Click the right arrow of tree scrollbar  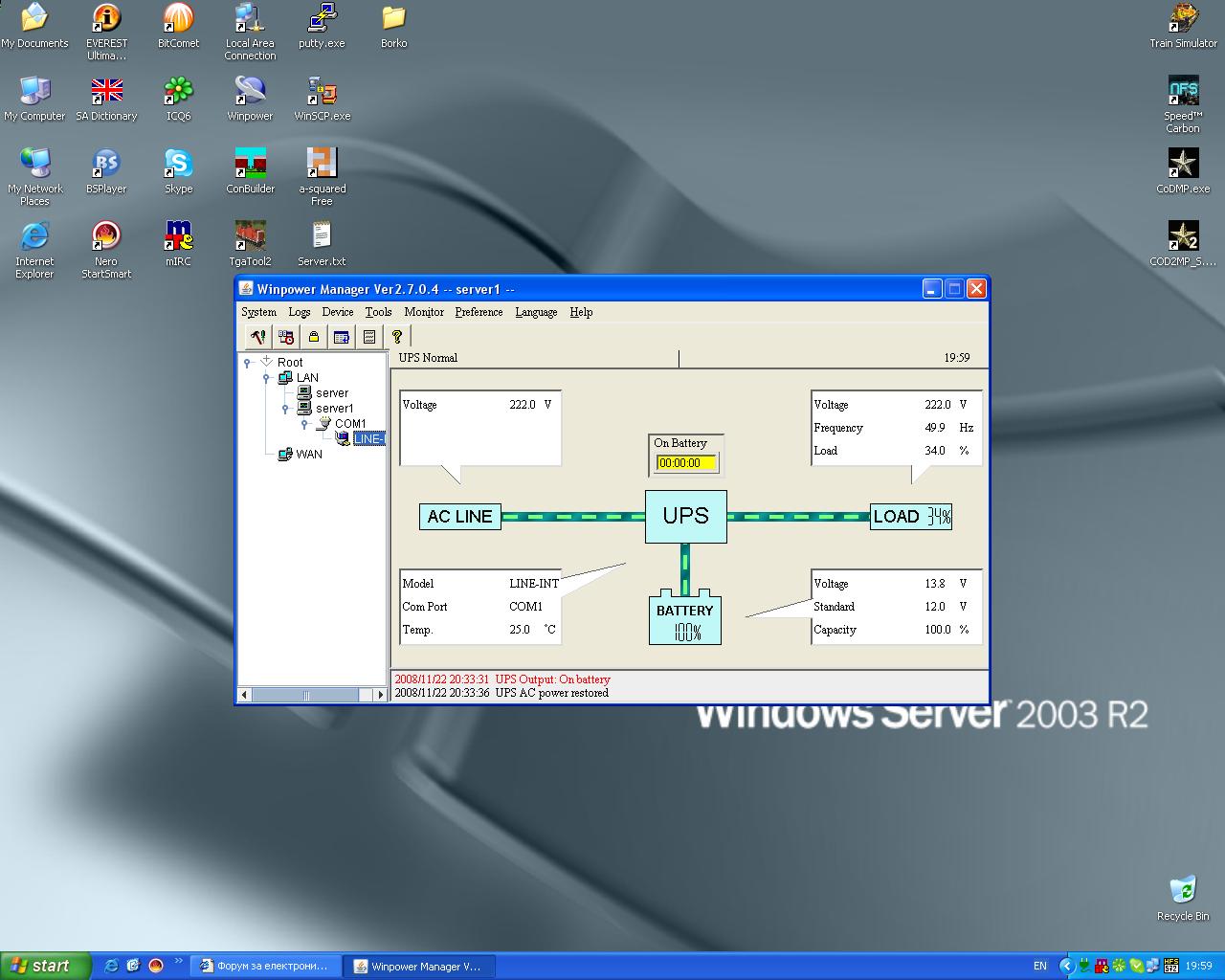(379, 695)
